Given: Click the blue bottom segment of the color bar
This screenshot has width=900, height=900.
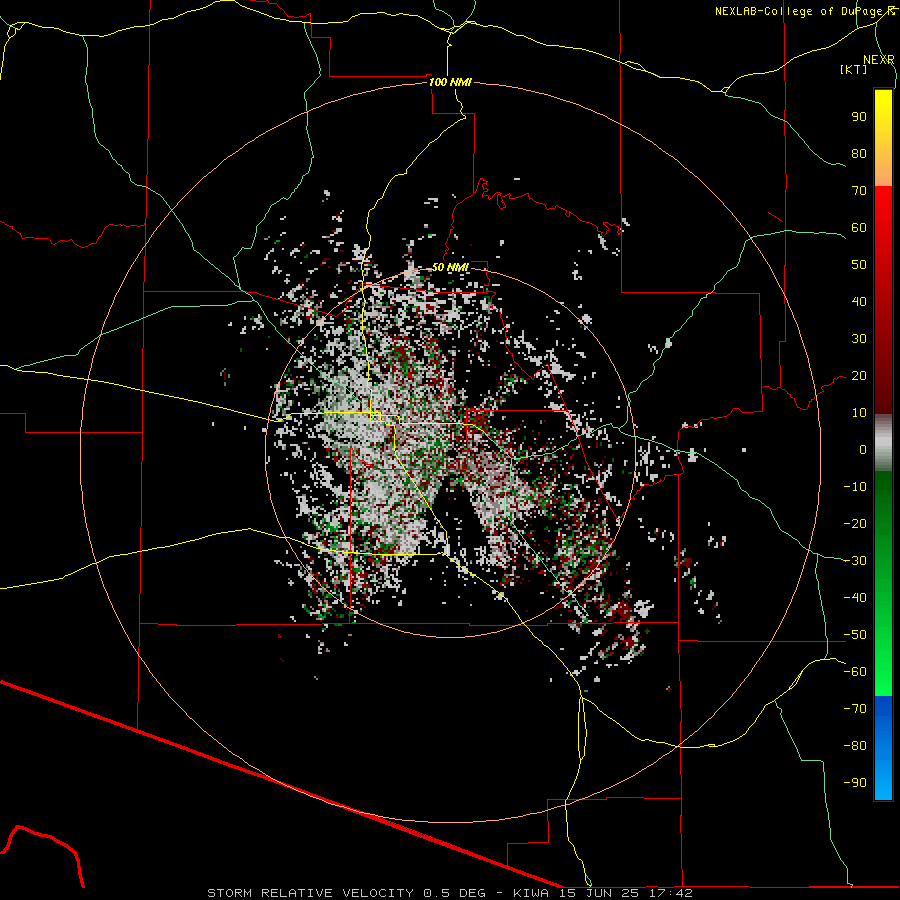Looking at the screenshot, I should 883,748.
